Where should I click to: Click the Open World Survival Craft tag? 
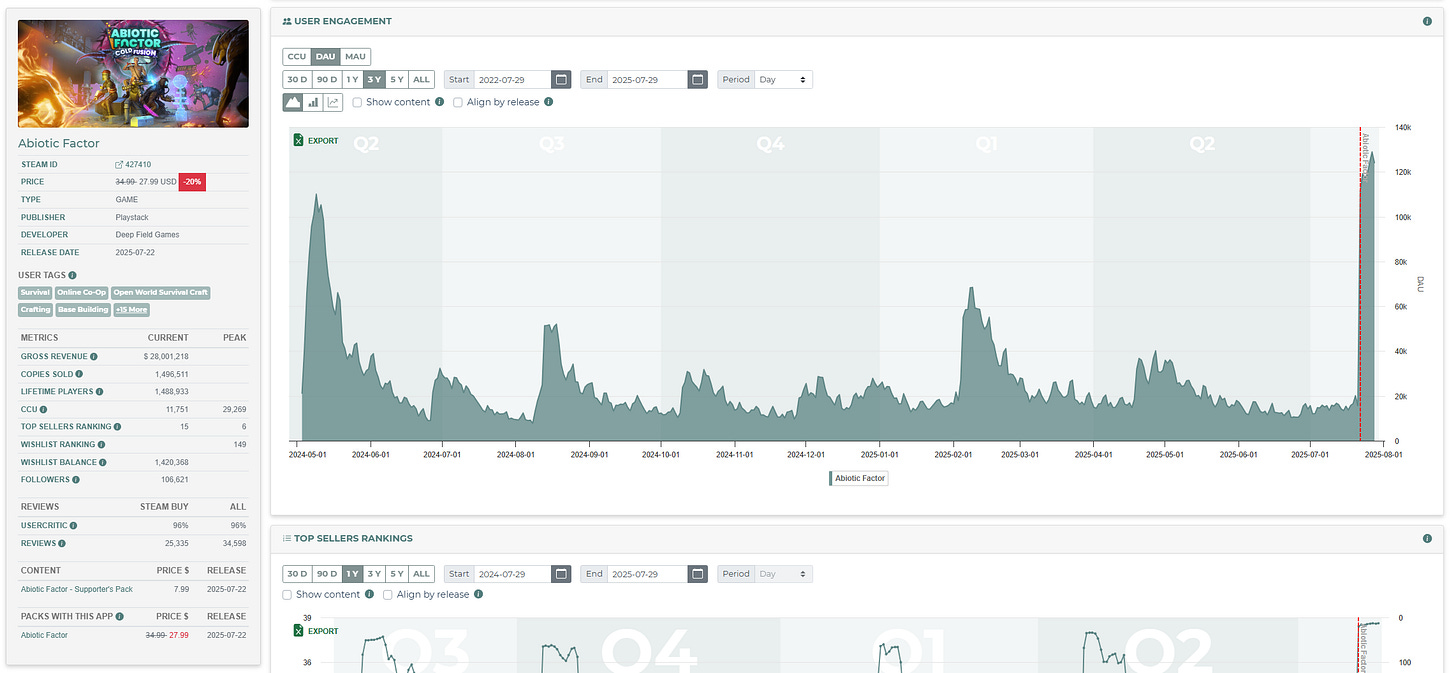pos(161,293)
